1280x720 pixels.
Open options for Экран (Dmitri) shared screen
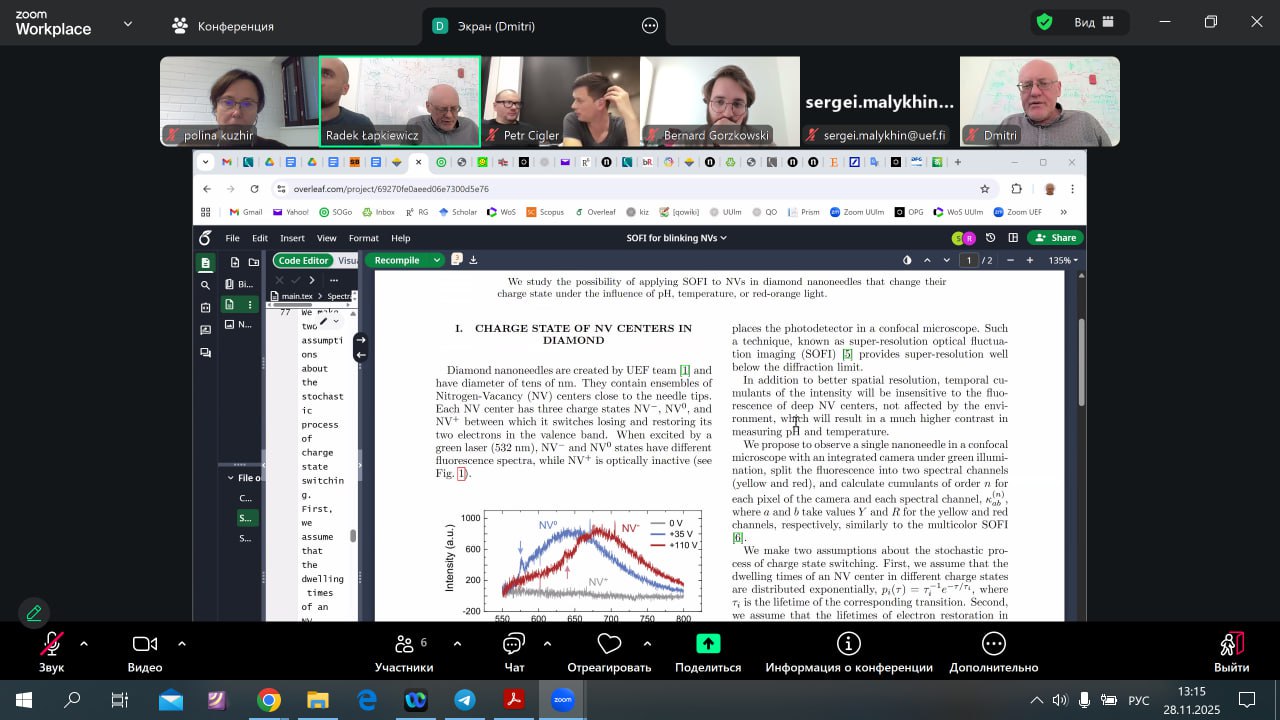(x=650, y=26)
